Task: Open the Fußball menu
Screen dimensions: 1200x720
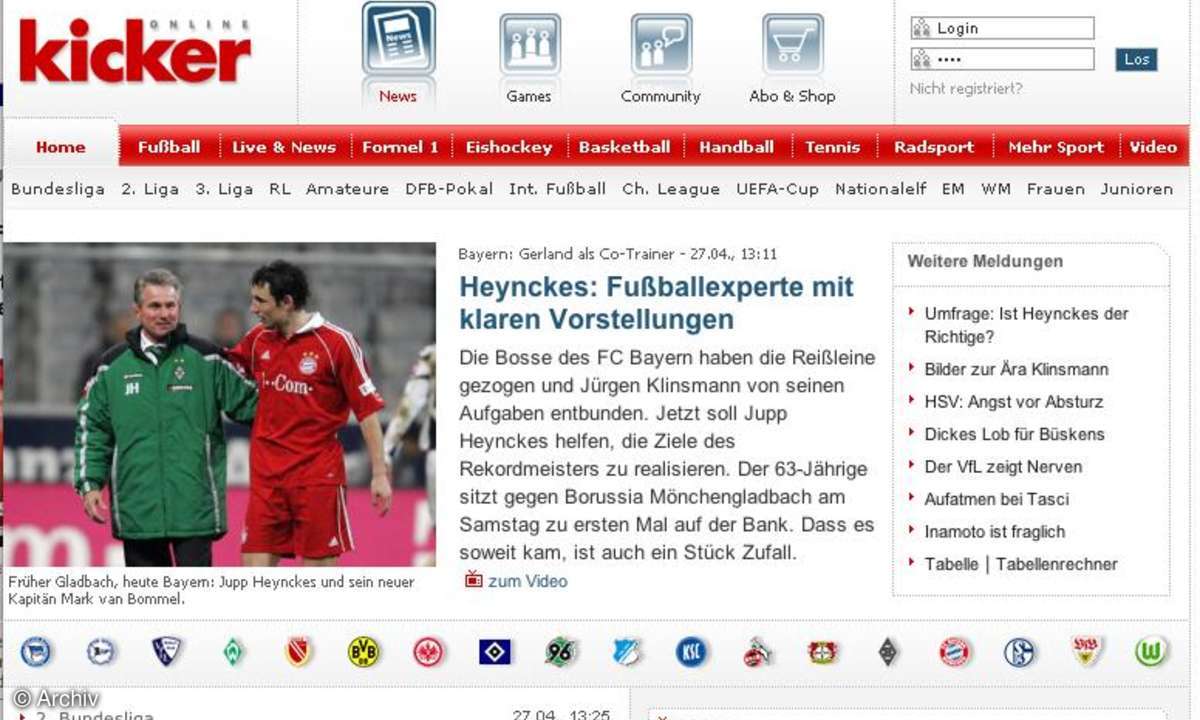Action: (169, 147)
